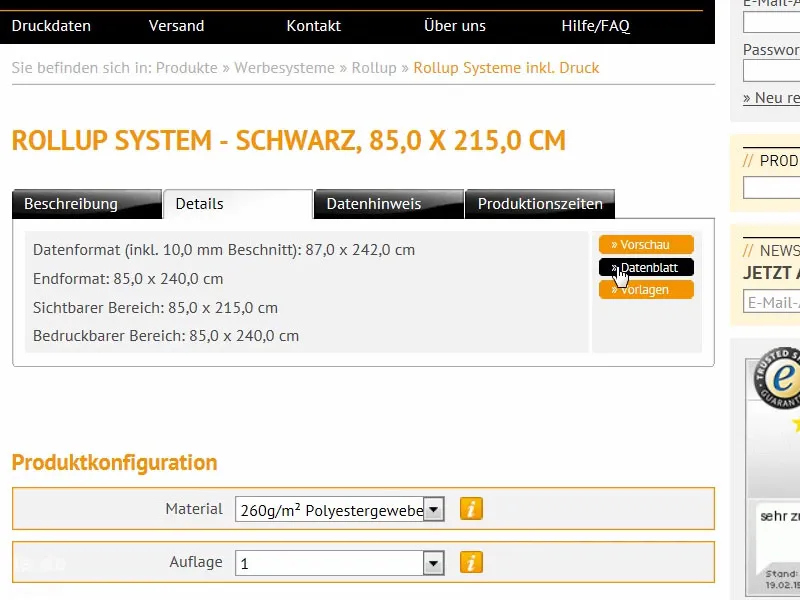This screenshot has height=600, width=800.
Task: Click the Datenblatt button
Action: coord(646,267)
